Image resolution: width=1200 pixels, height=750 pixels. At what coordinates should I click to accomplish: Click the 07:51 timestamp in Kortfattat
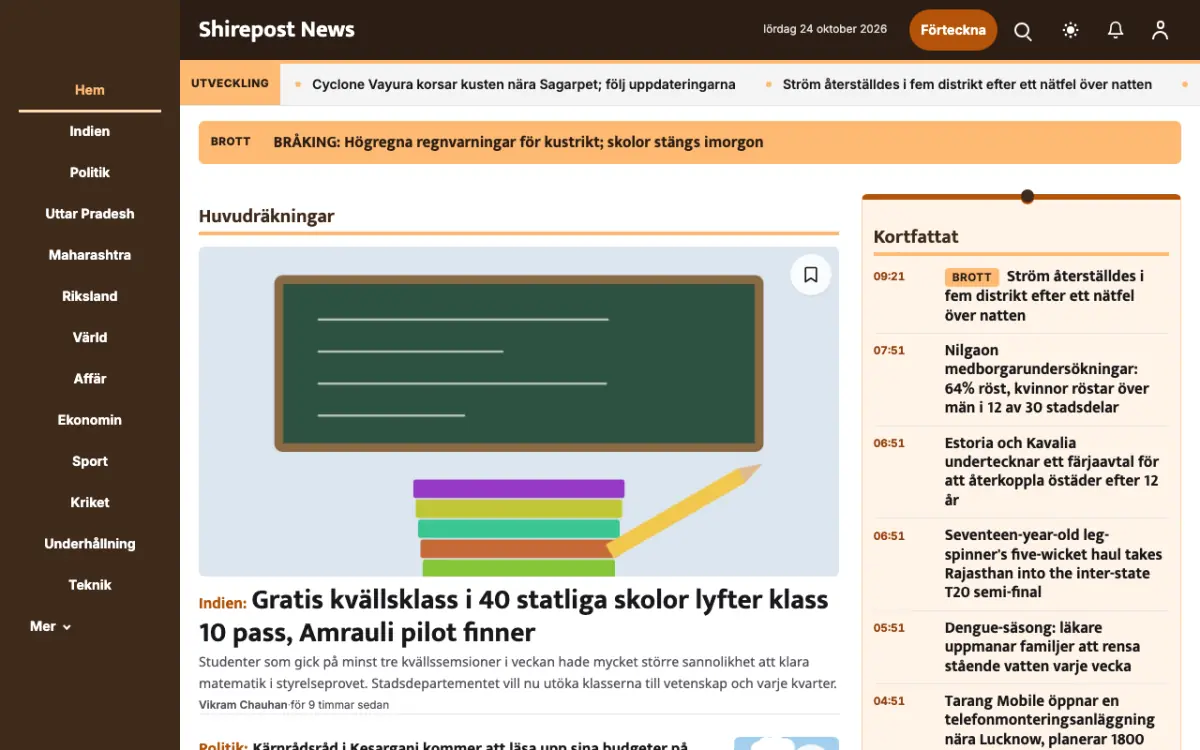pos(889,351)
